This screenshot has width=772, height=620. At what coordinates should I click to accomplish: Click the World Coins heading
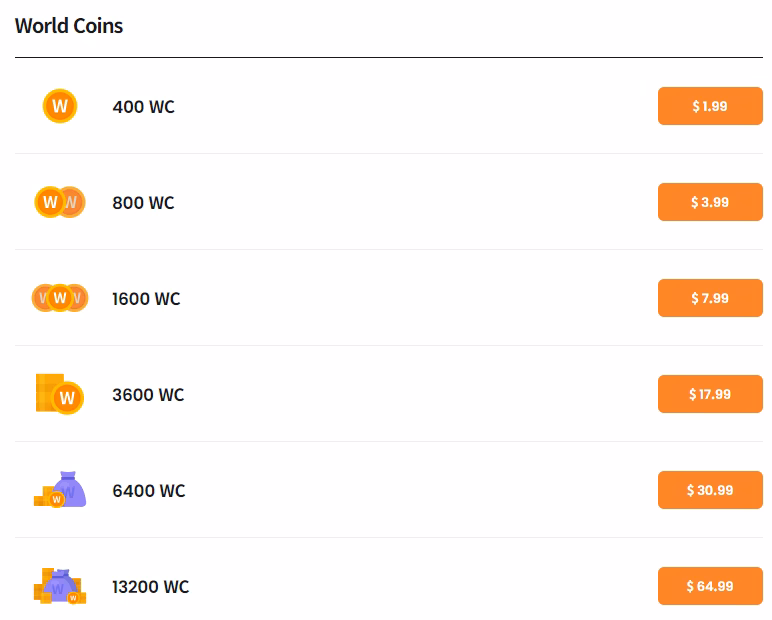[x=69, y=26]
